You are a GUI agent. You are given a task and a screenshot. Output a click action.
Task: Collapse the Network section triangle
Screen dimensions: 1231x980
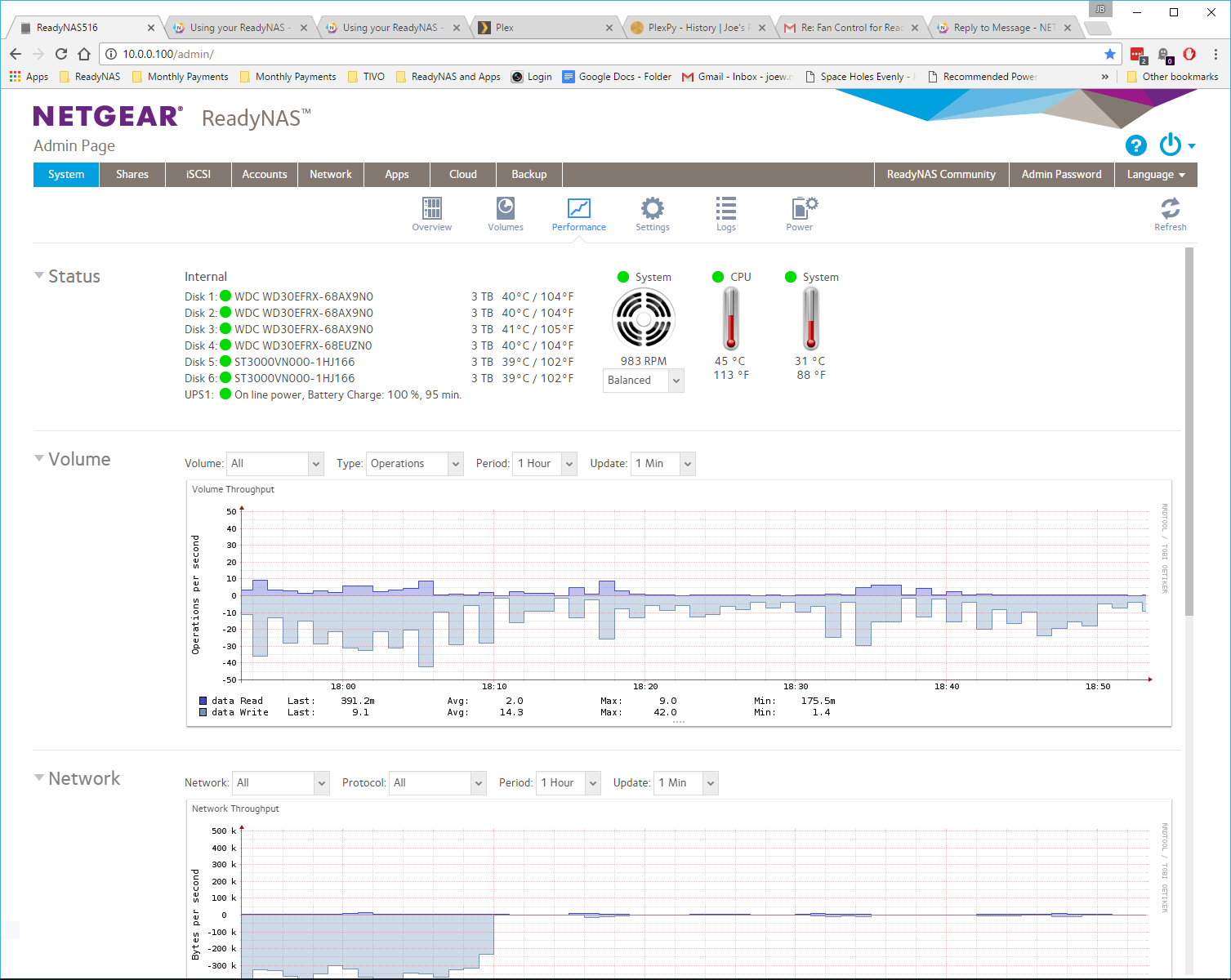click(x=38, y=777)
